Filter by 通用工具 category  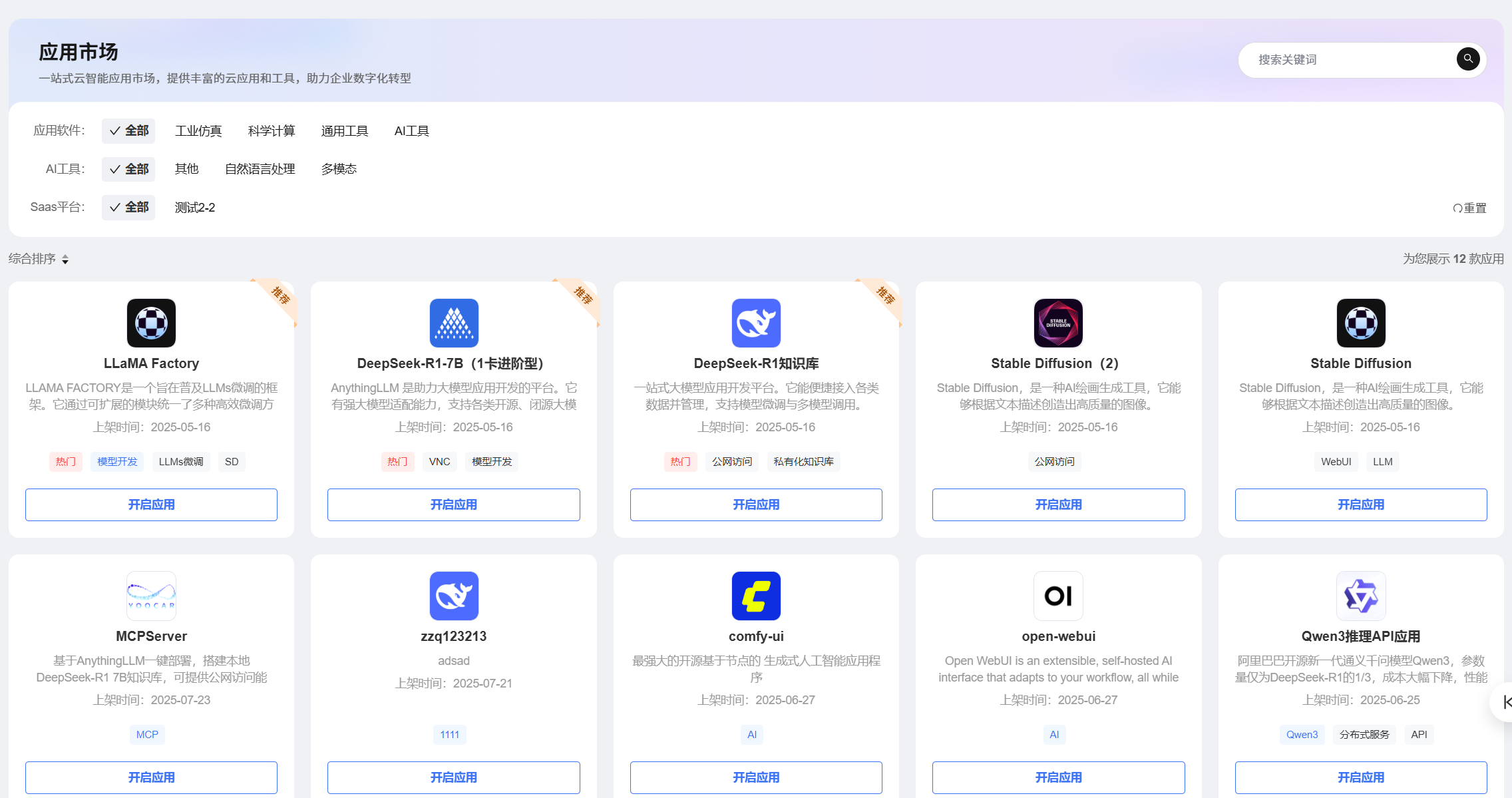pyautogui.click(x=345, y=131)
